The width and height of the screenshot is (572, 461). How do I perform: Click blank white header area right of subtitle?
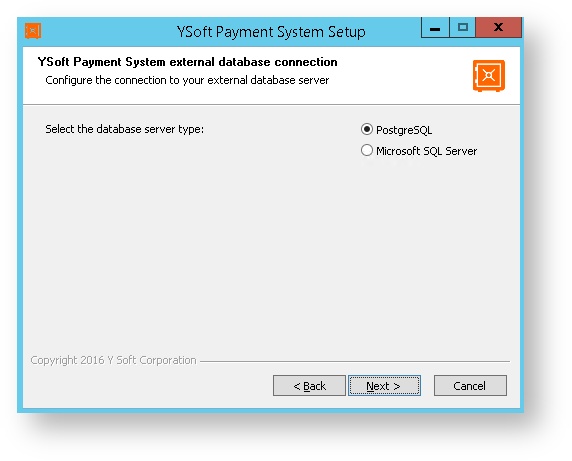pos(399,80)
